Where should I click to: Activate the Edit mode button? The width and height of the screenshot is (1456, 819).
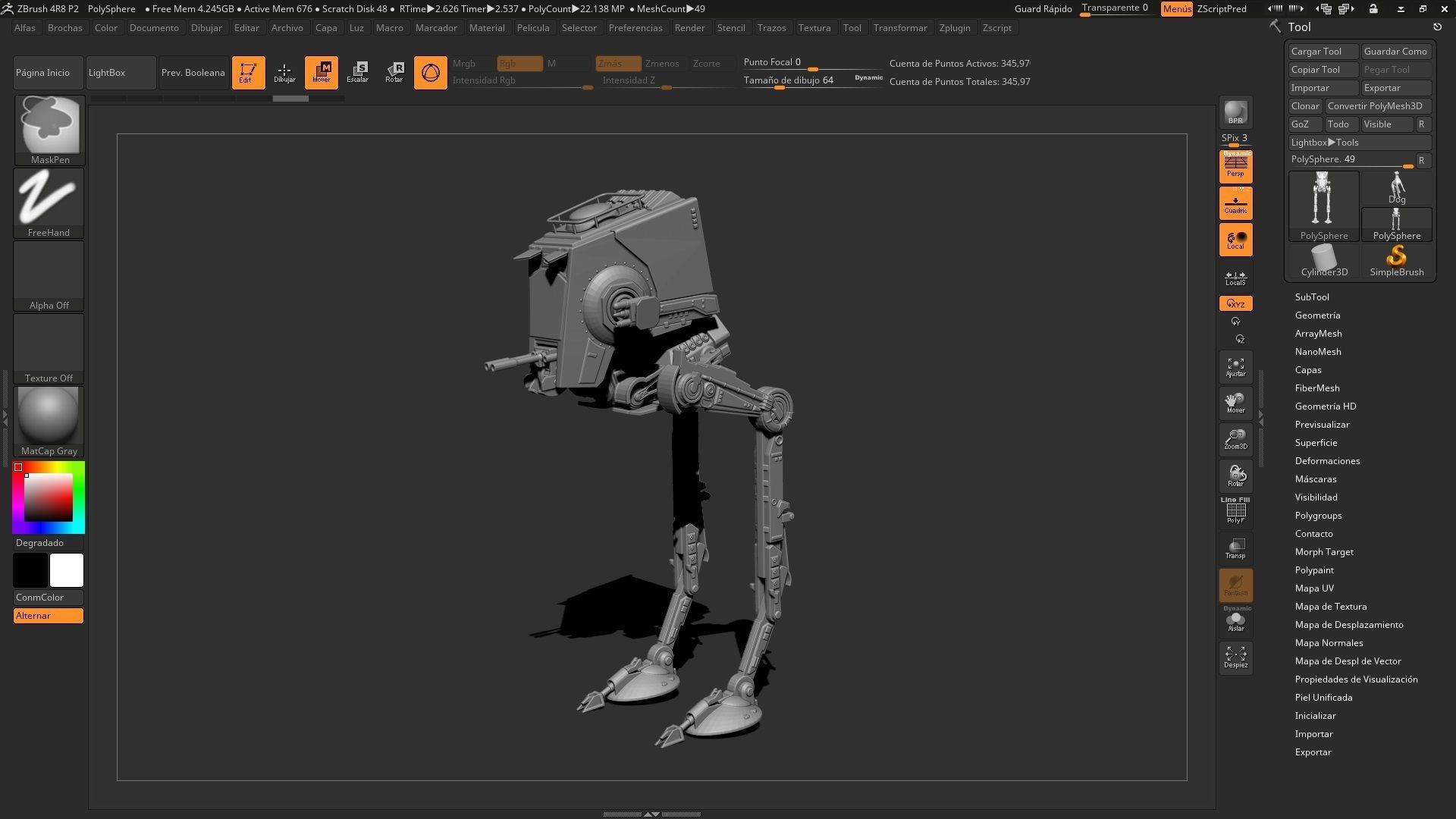pyautogui.click(x=248, y=73)
